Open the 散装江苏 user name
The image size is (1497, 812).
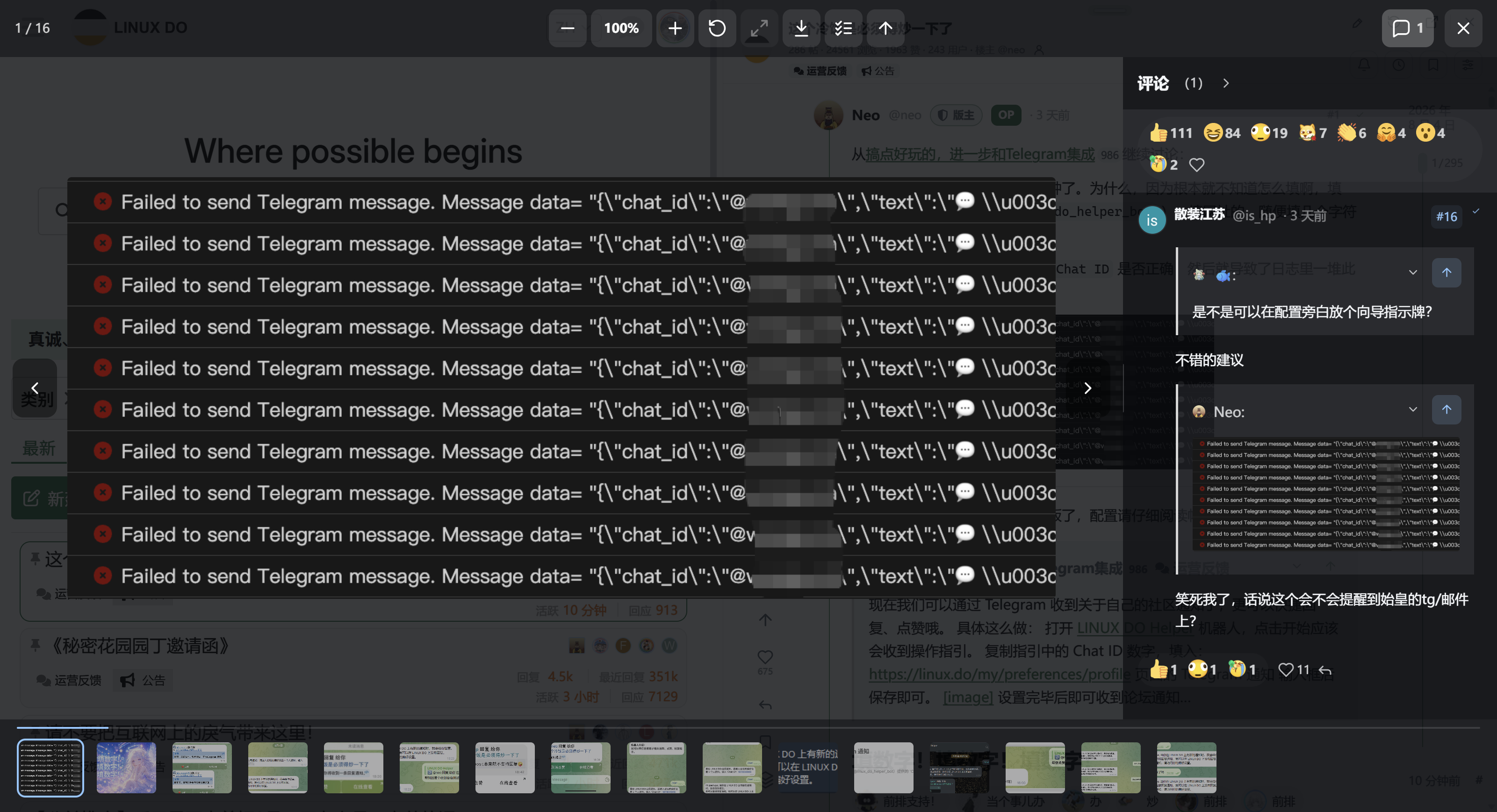[x=1199, y=215]
